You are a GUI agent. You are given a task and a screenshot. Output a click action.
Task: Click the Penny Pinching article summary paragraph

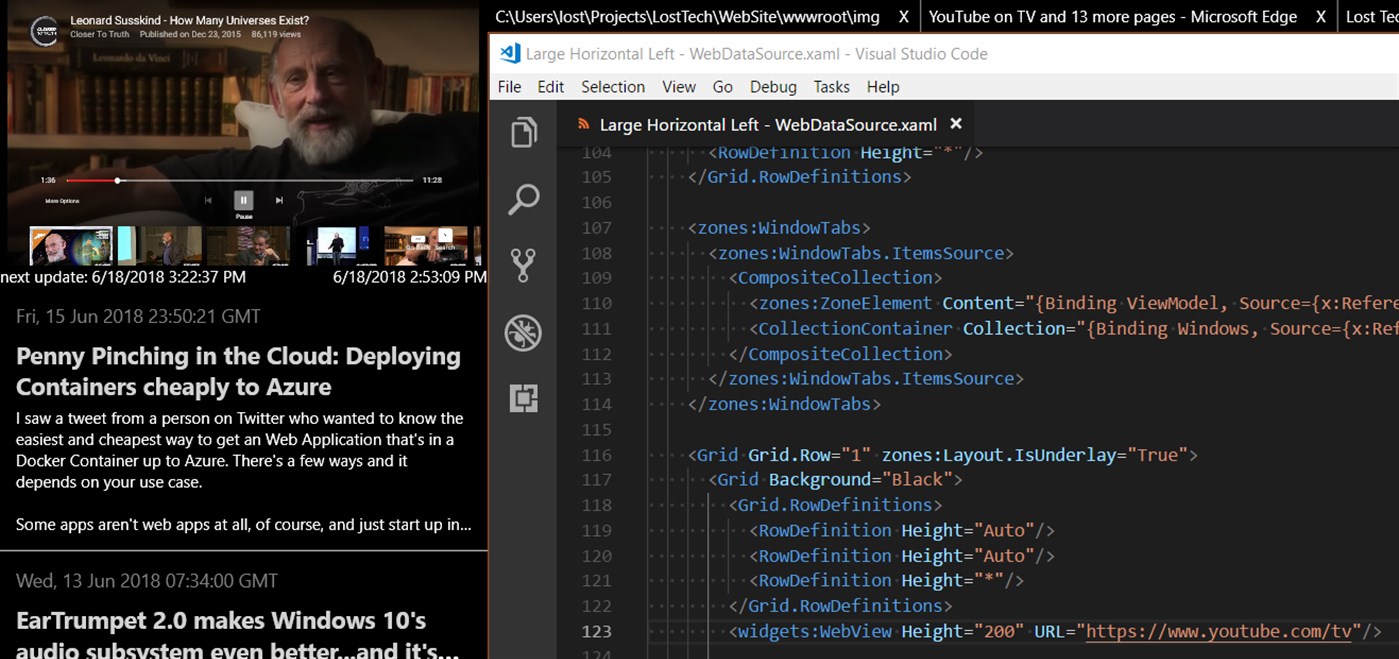click(243, 471)
